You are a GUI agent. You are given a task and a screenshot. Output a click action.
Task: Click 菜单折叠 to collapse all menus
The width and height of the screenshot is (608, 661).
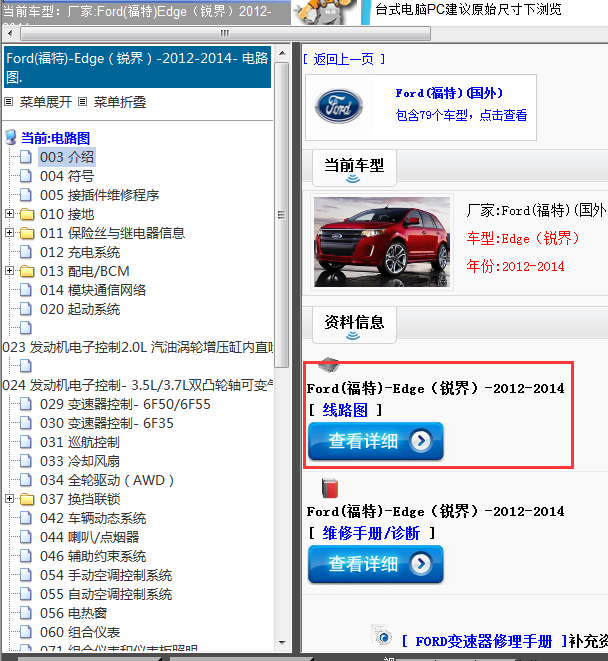[120, 102]
